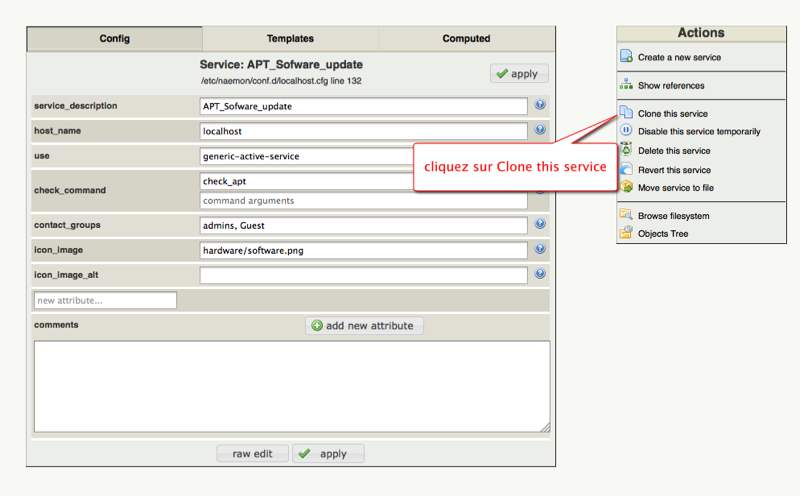This screenshot has width=800, height=496.
Task: Focus the new attribute input field
Action: [x=105, y=300]
